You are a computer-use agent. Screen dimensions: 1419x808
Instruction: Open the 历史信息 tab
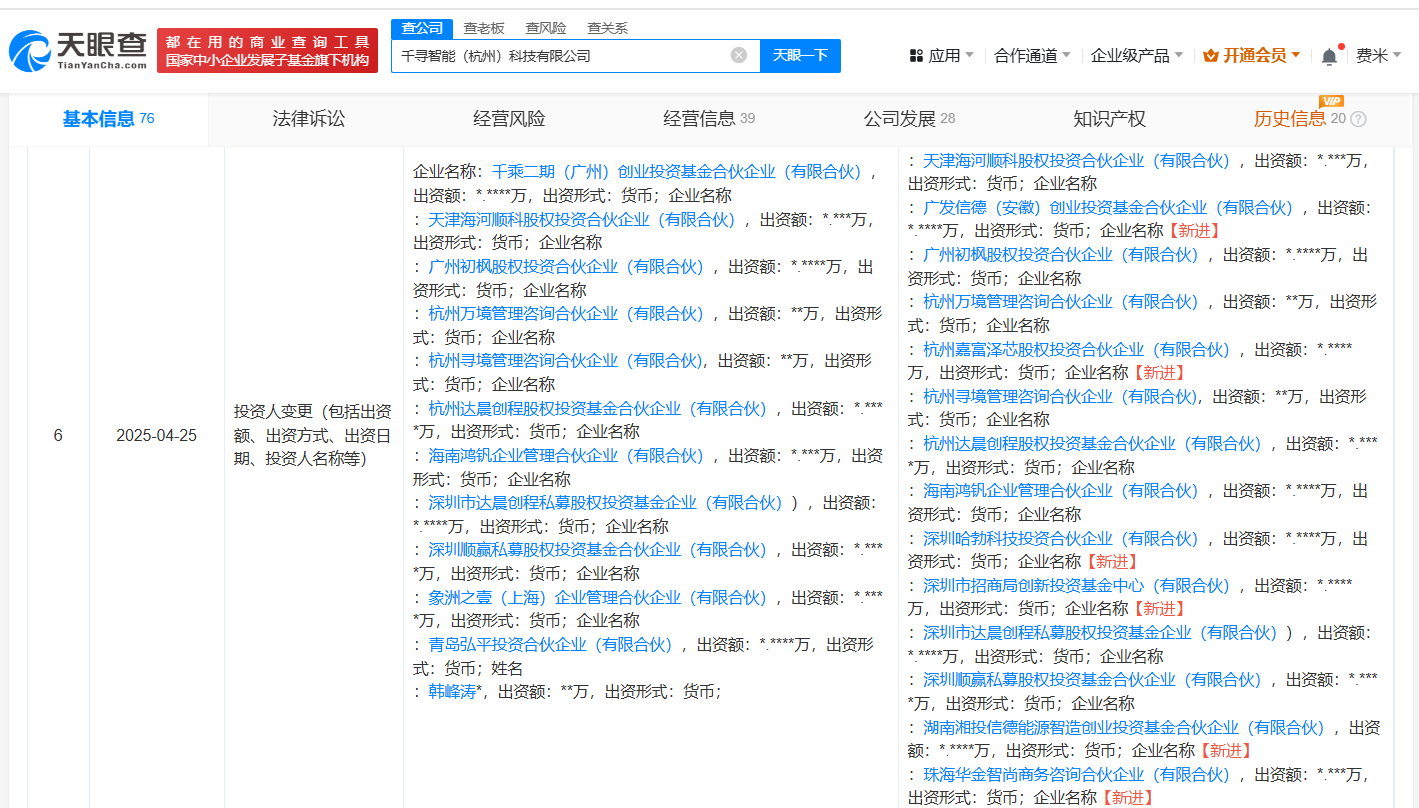(1309, 119)
